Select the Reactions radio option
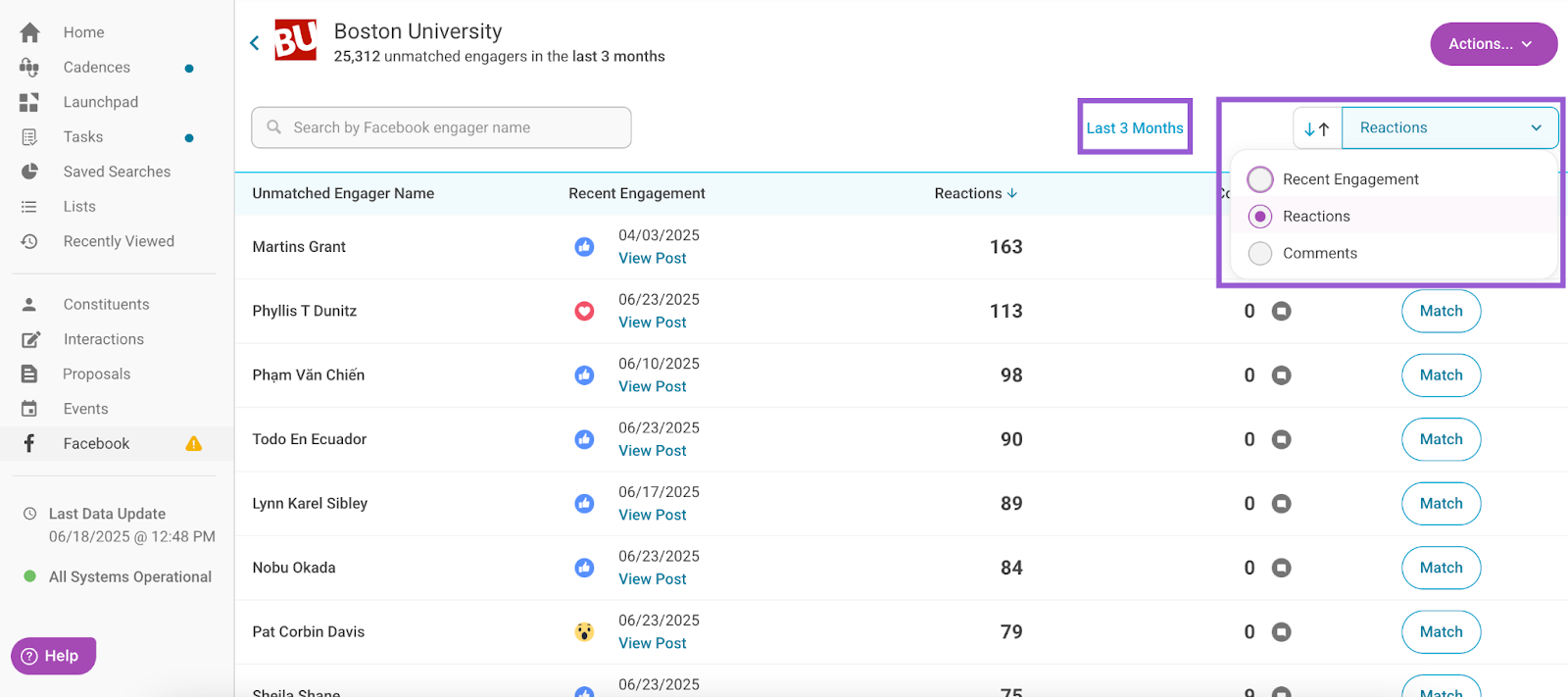The height and width of the screenshot is (697, 1568). 1260,217
